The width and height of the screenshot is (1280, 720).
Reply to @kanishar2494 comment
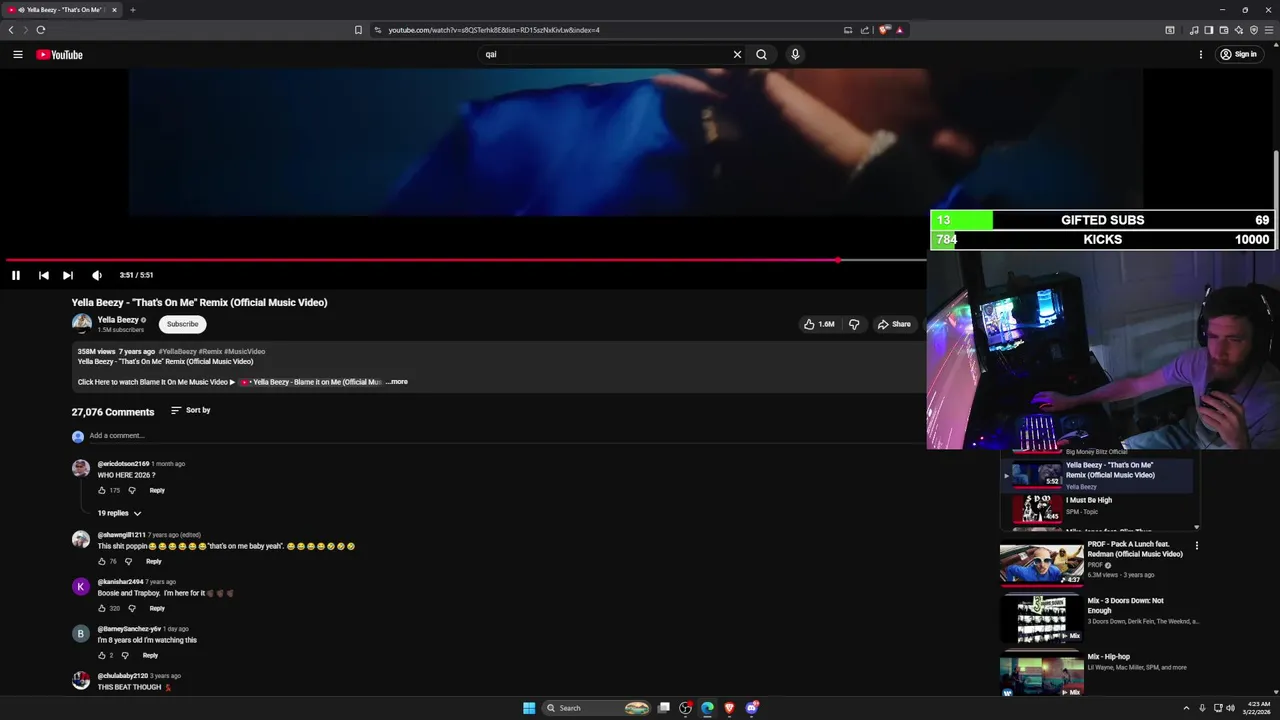point(157,609)
